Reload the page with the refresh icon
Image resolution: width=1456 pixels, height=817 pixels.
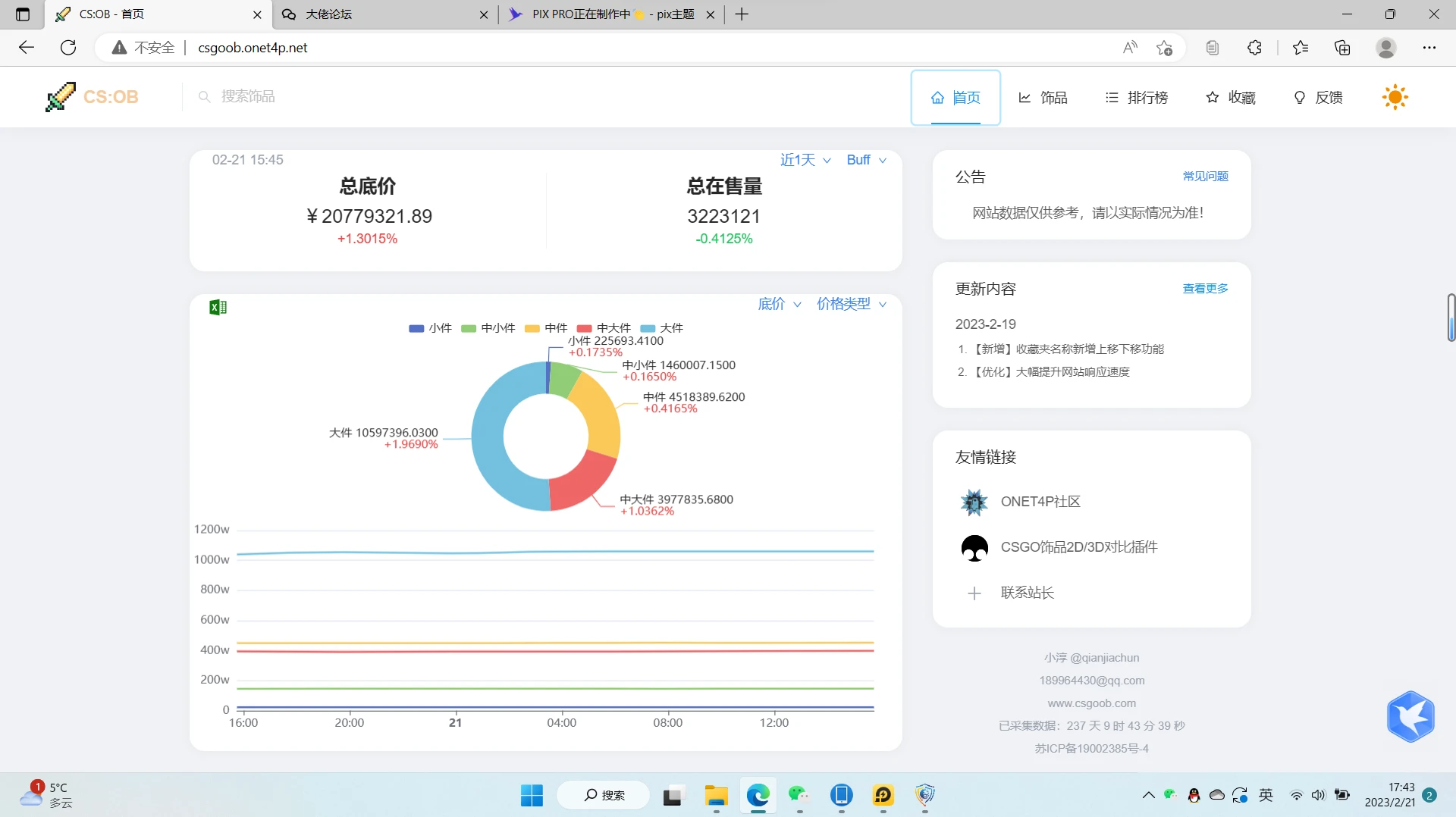[68, 48]
